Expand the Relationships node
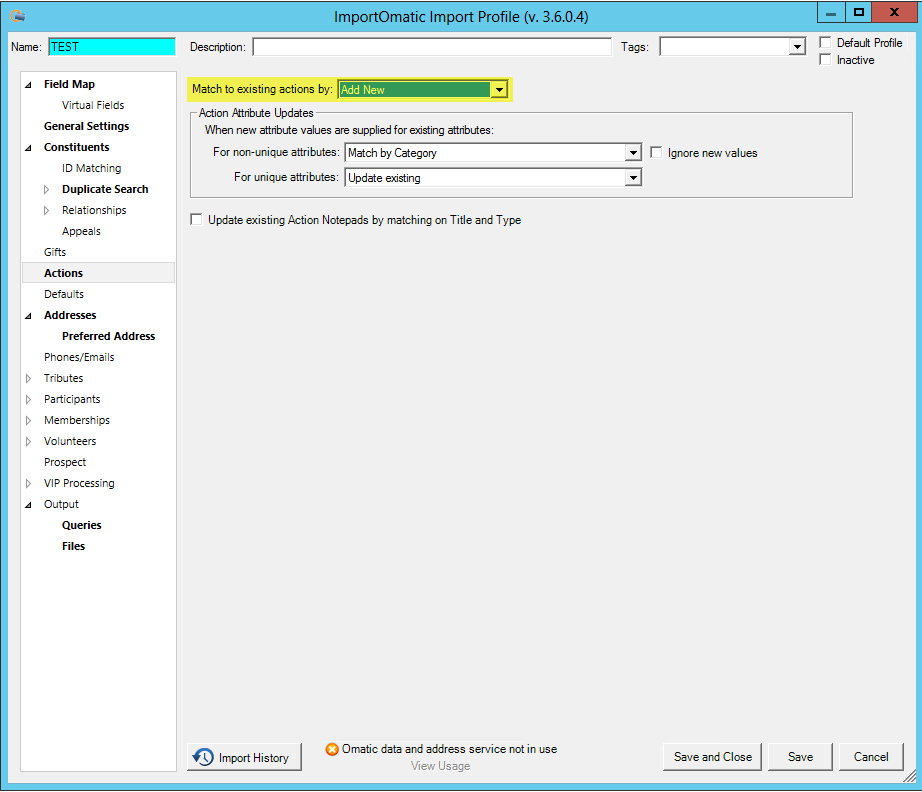 46,210
